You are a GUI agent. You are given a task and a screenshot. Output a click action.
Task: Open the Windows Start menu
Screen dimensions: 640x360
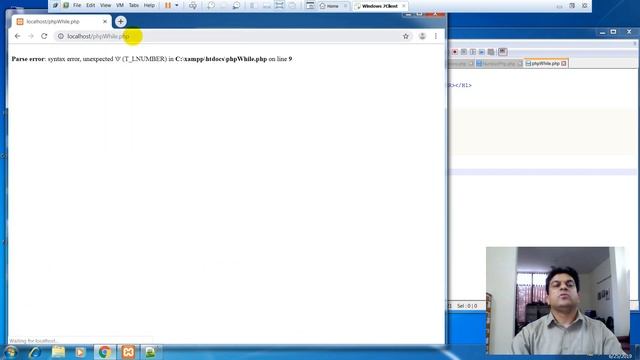click(x=10, y=352)
